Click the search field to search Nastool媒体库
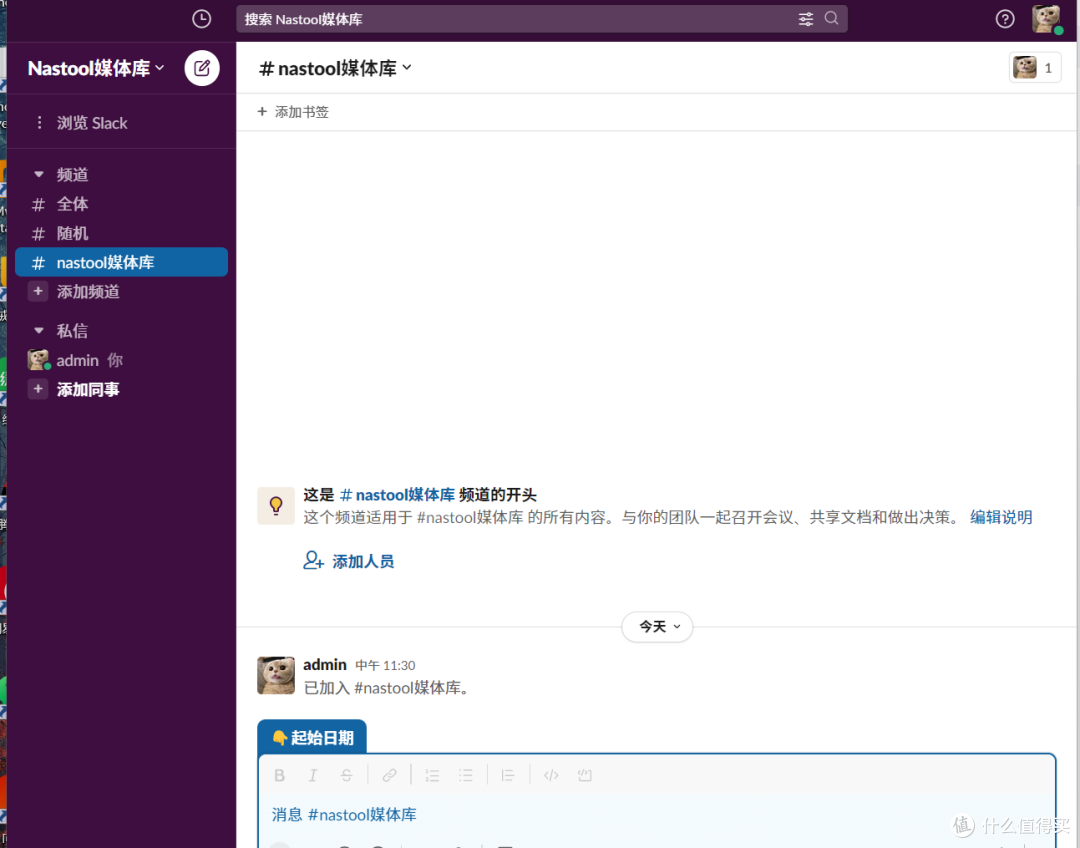Viewport: 1080px width, 848px height. [x=500, y=18]
